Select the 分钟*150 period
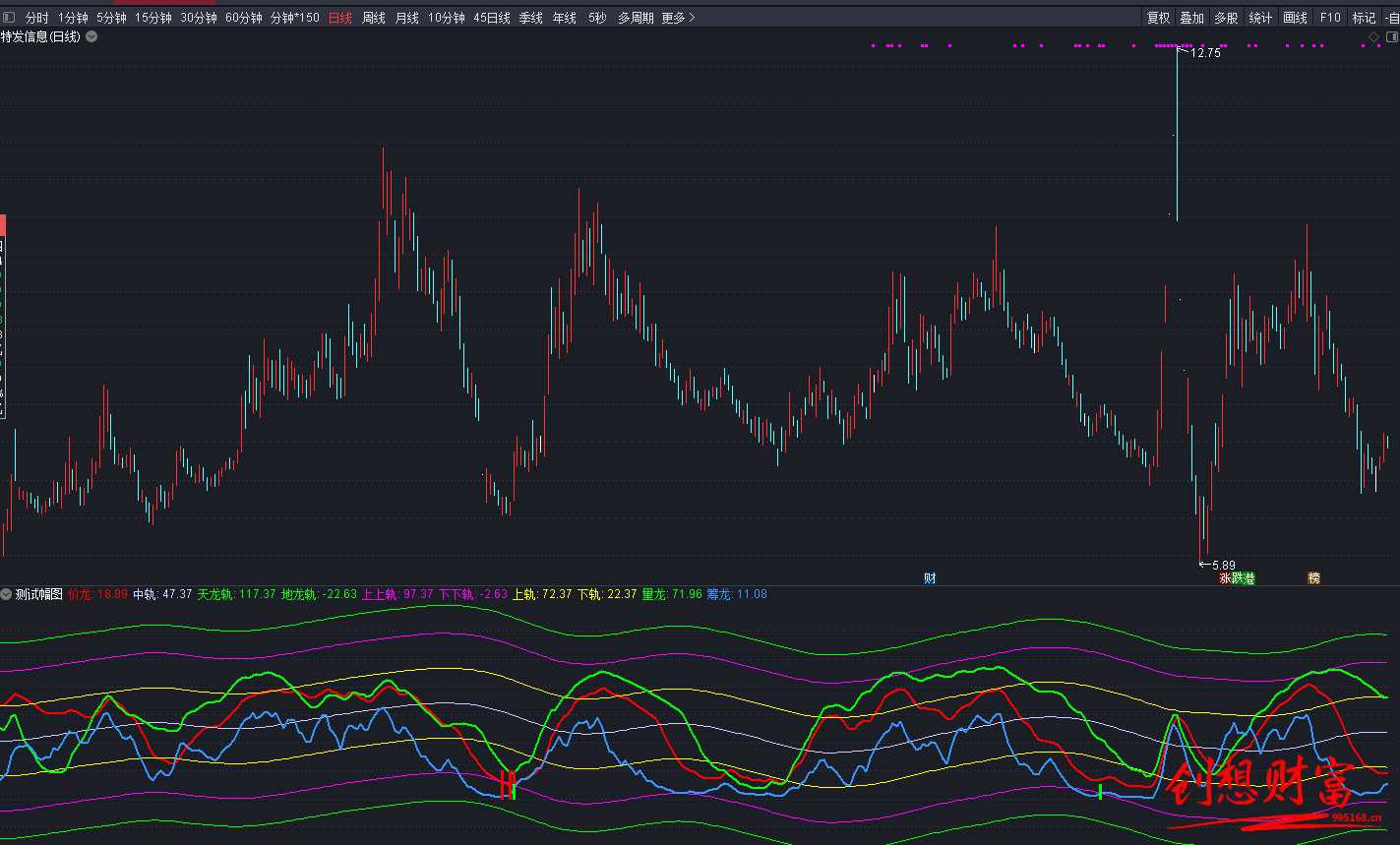This screenshot has height=845, width=1400. [294, 18]
